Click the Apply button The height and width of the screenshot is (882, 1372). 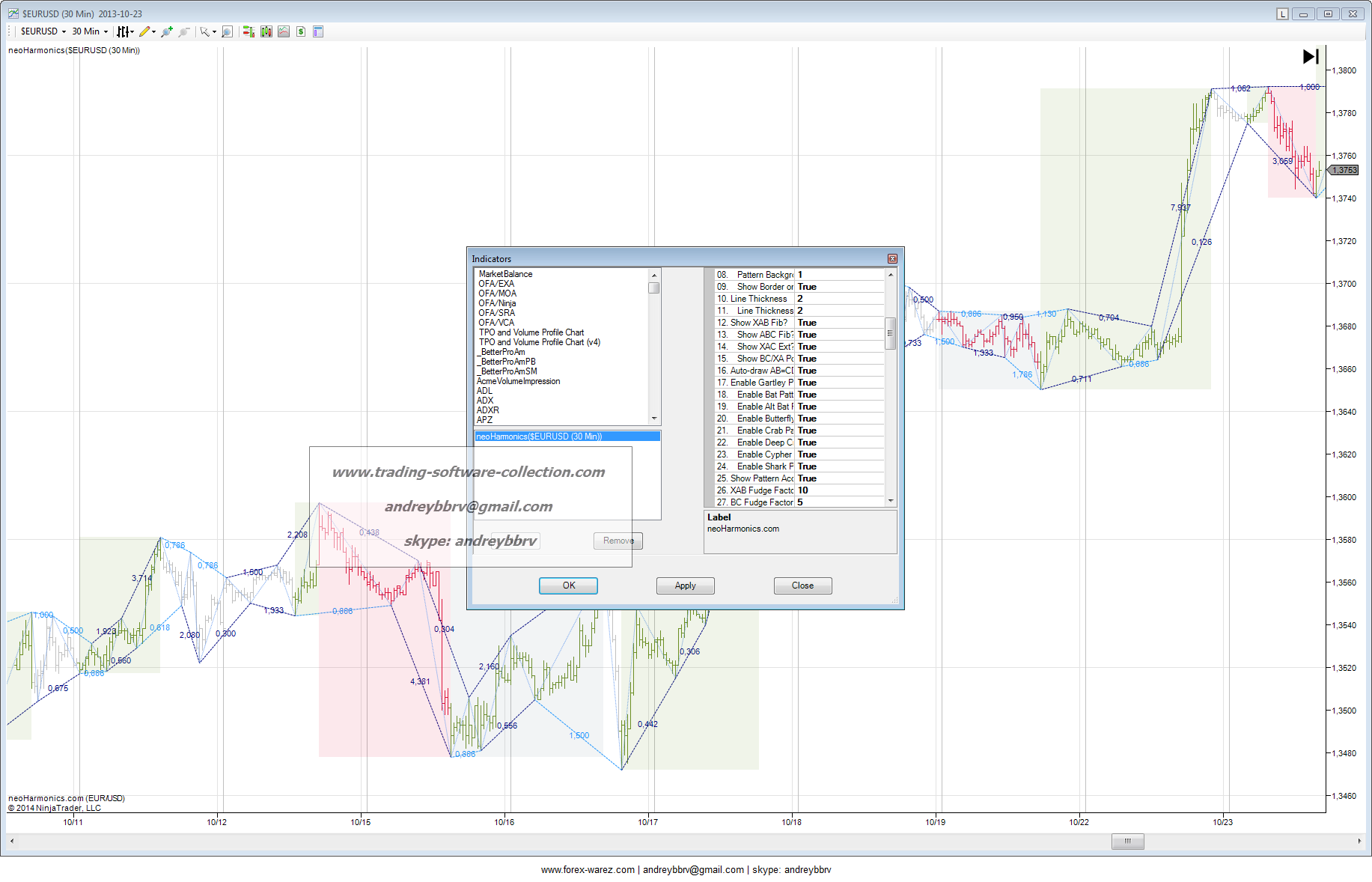click(x=685, y=586)
